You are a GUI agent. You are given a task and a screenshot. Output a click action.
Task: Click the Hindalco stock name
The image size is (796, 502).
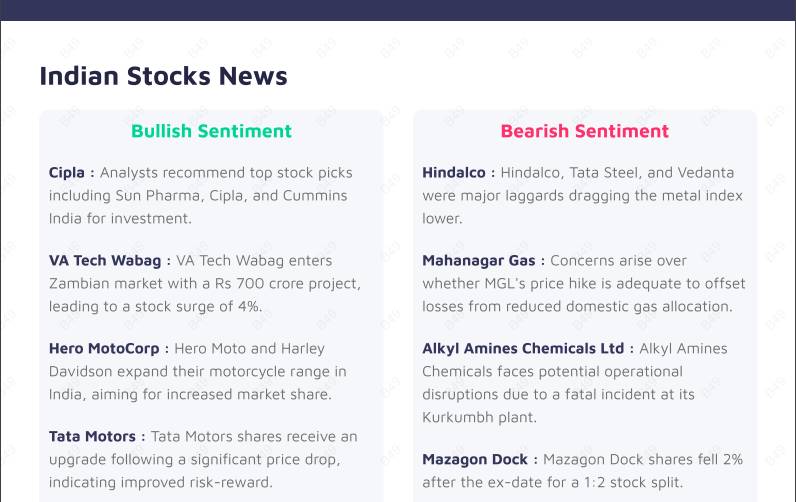(x=453, y=172)
